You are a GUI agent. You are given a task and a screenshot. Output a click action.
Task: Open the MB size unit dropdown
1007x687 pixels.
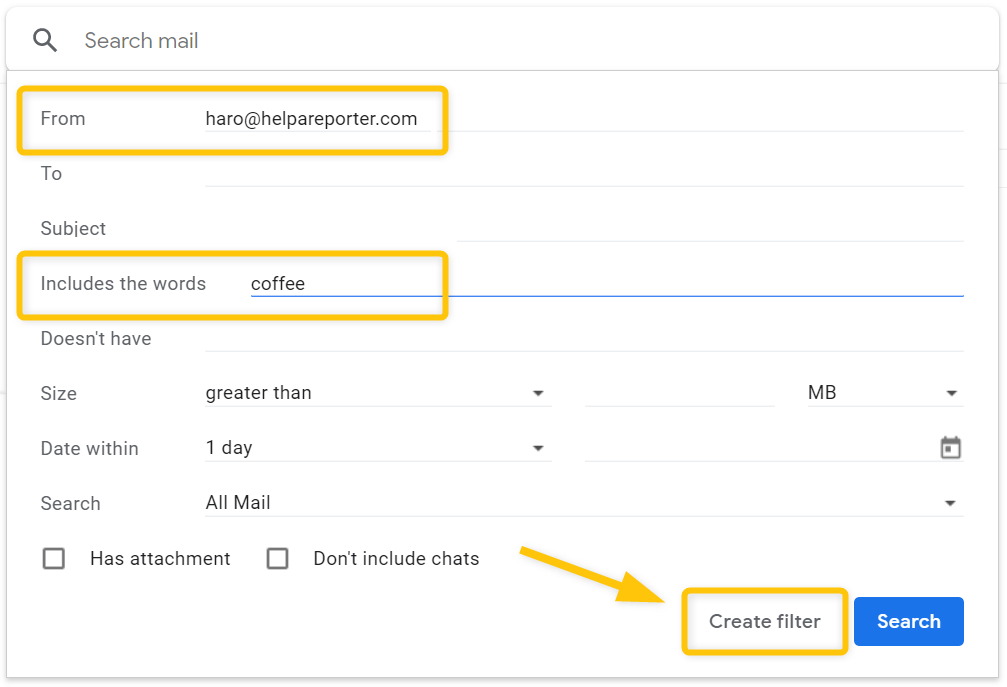(885, 392)
